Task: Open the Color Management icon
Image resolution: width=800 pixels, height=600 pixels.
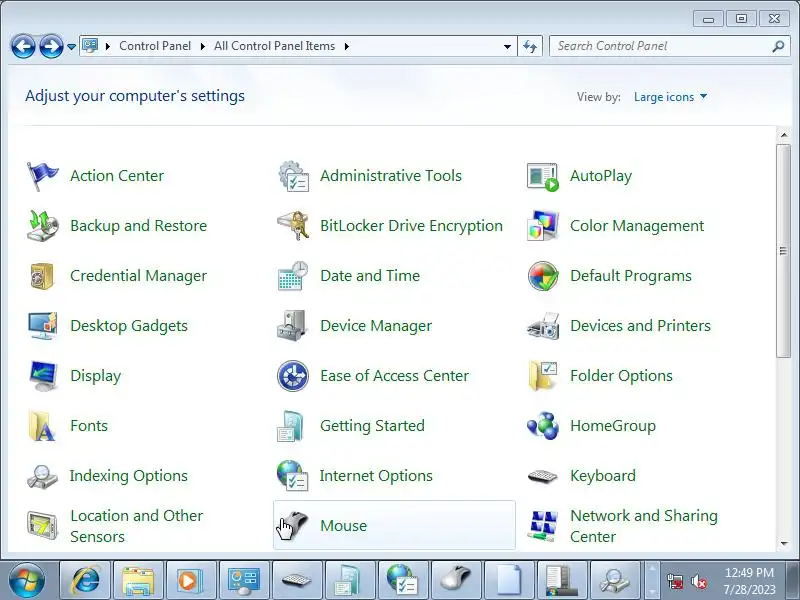Action: click(543, 226)
